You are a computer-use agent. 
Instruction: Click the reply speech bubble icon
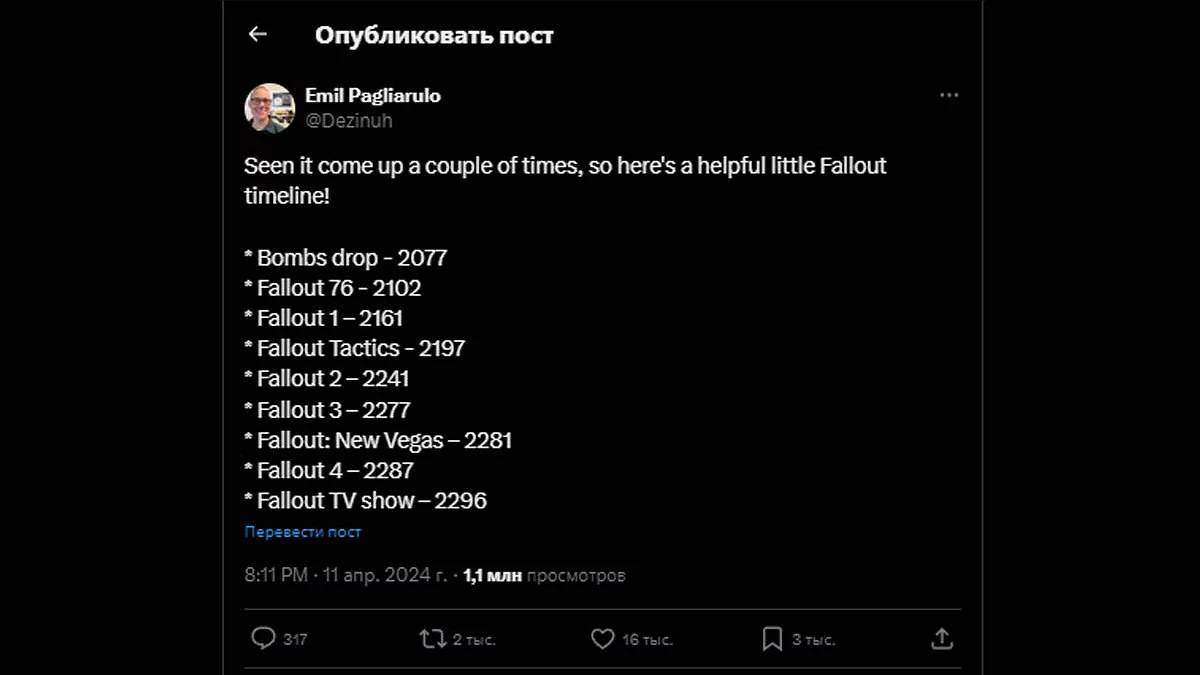point(263,638)
